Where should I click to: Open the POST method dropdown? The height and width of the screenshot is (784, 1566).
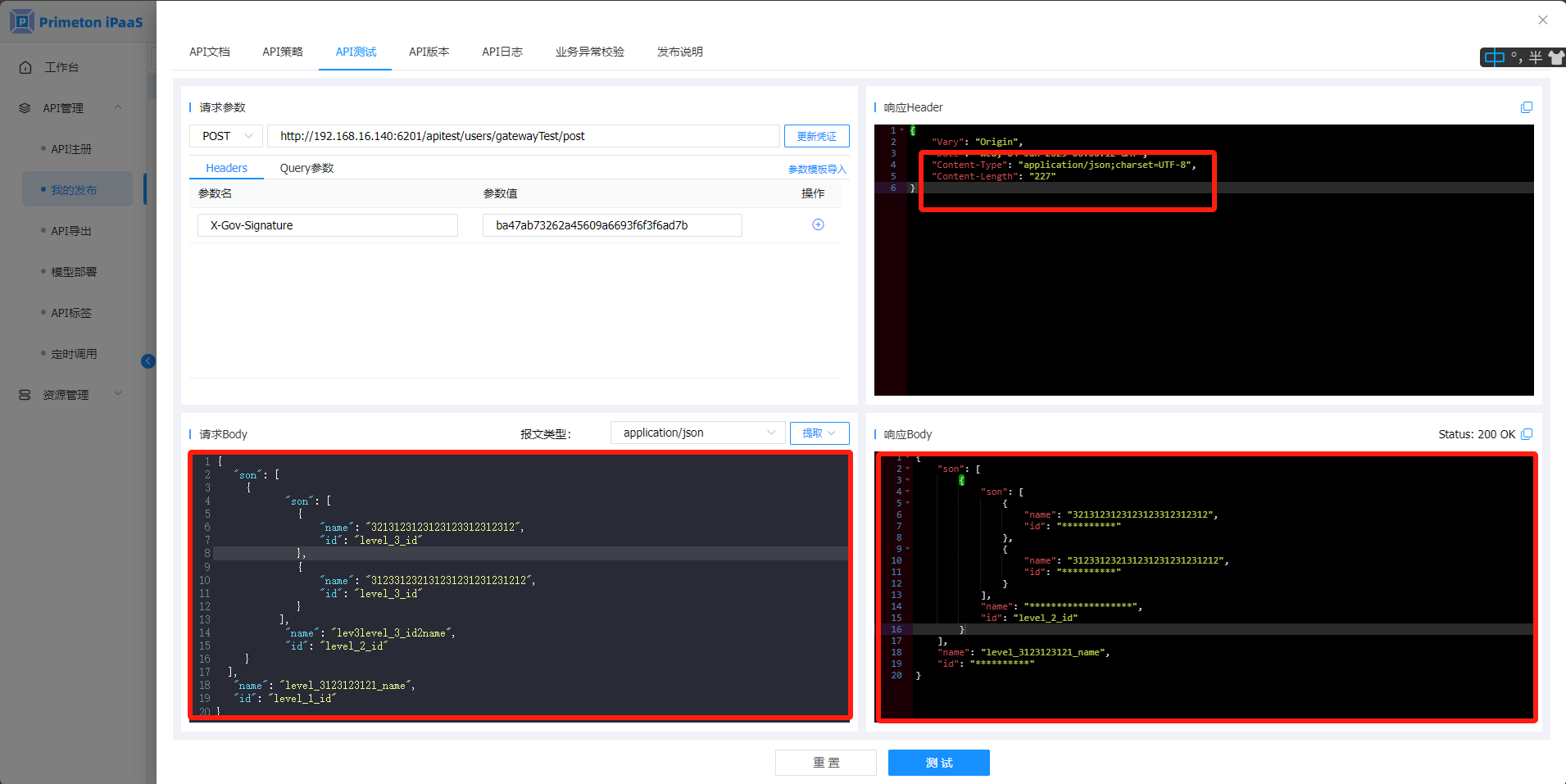[x=227, y=136]
